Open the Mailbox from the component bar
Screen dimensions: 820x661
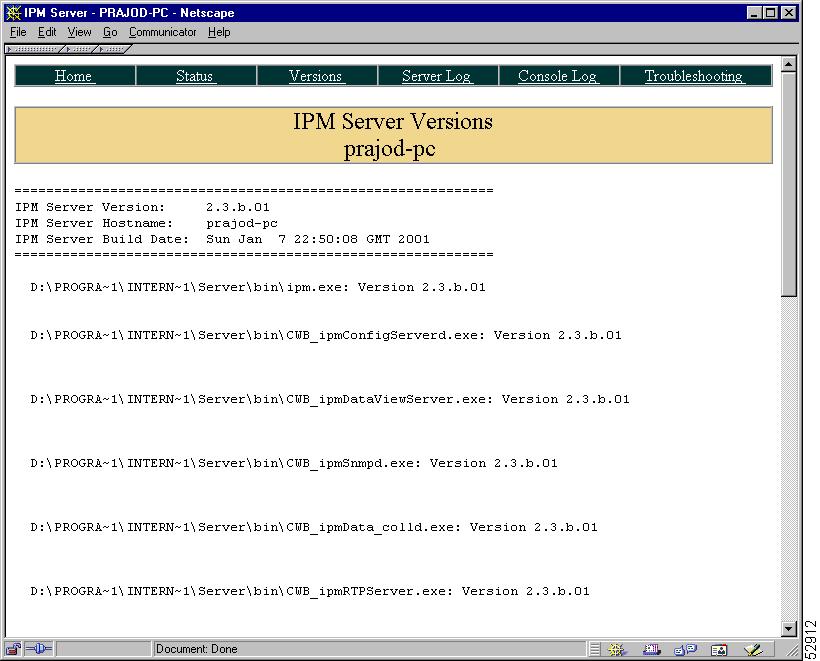651,648
